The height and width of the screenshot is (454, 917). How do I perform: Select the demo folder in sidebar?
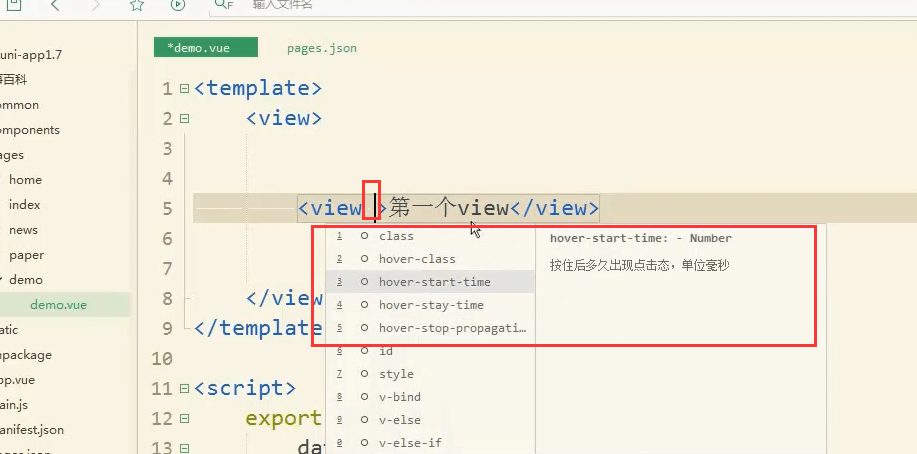(x=26, y=280)
